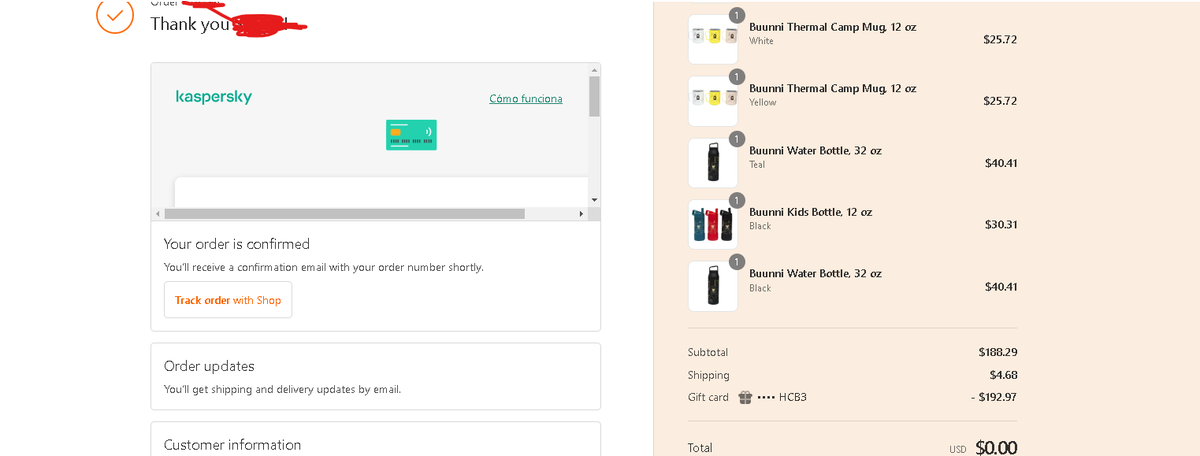Click the 'White' variant label
Viewport: 1200px width, 456px height.
pos(761,41)
